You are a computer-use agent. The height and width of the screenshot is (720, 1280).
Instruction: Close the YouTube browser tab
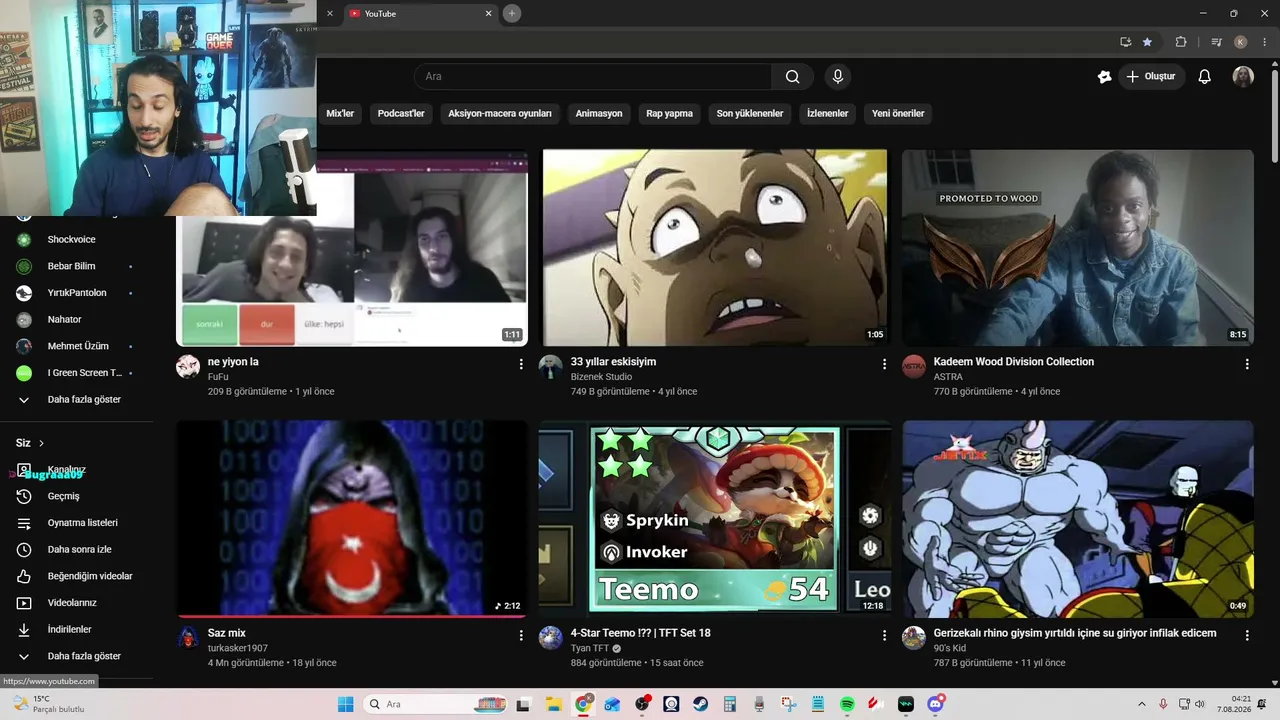489,14
